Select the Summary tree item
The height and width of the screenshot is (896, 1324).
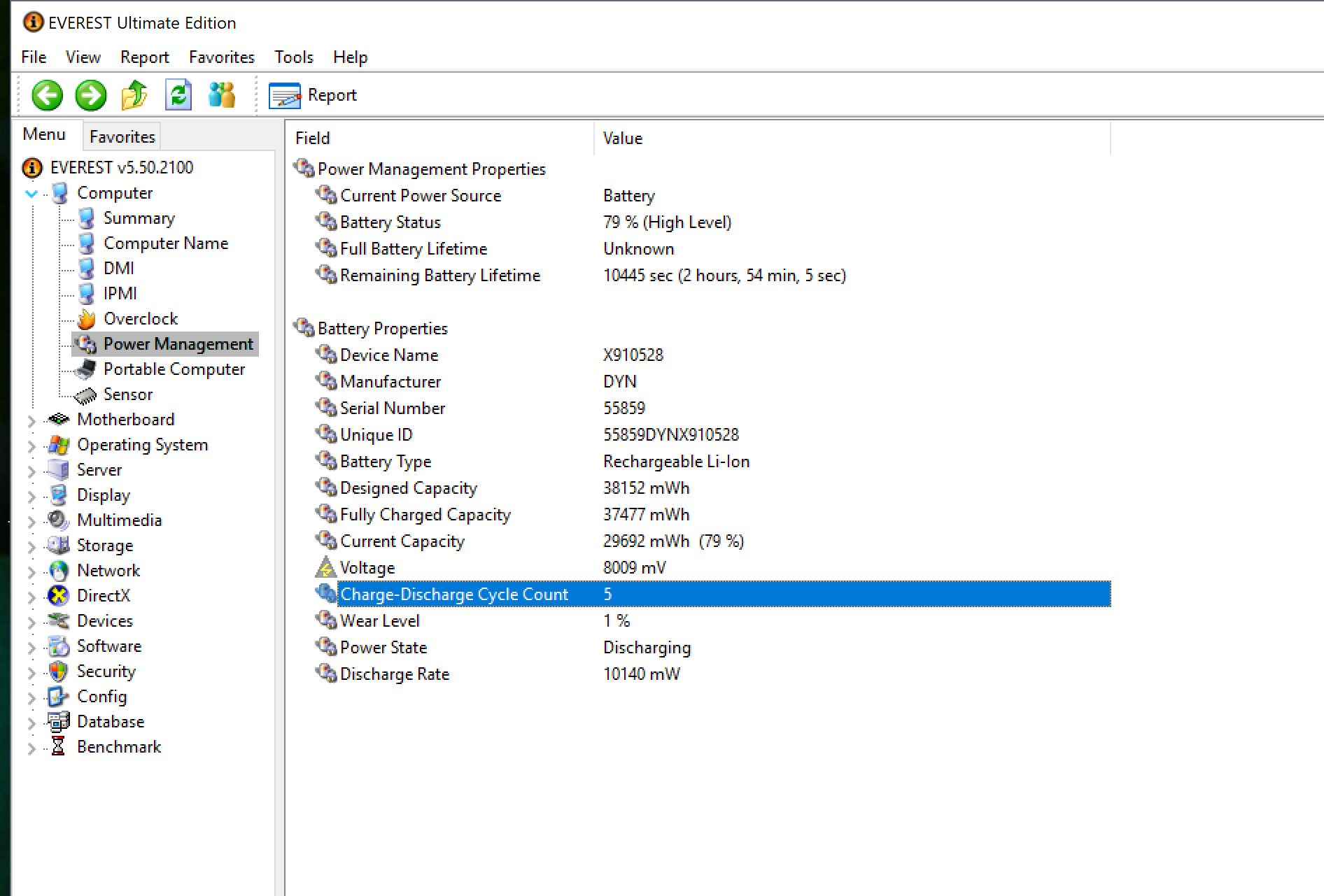[139, 218]
